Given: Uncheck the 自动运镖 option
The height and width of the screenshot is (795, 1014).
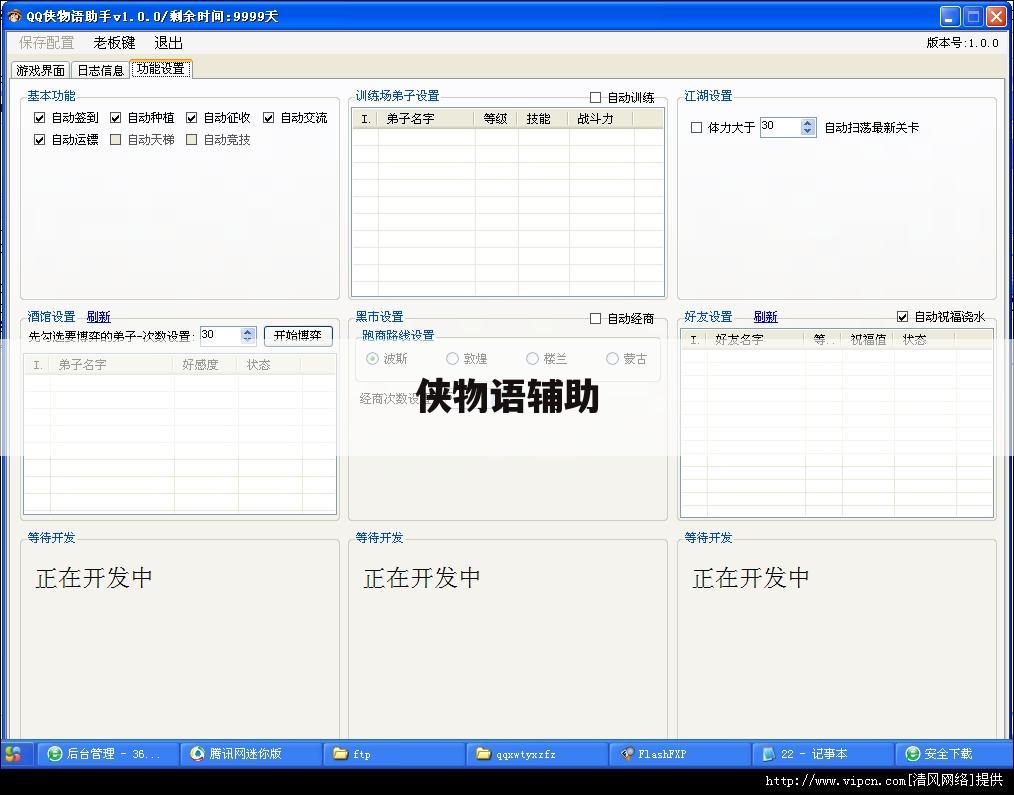Looking at the screenshot, I should (x=39, y=140).
